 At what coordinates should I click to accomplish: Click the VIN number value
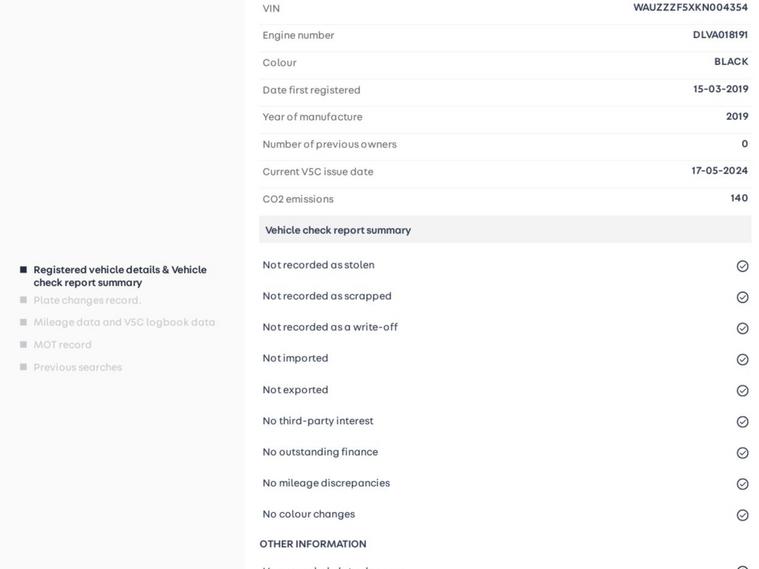point(690,8)
